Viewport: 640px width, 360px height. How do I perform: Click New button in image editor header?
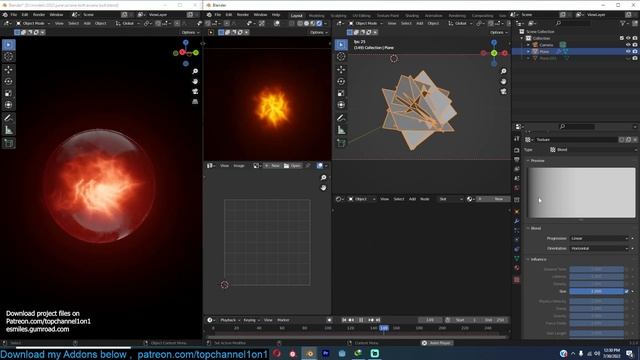tap(273, 166)
